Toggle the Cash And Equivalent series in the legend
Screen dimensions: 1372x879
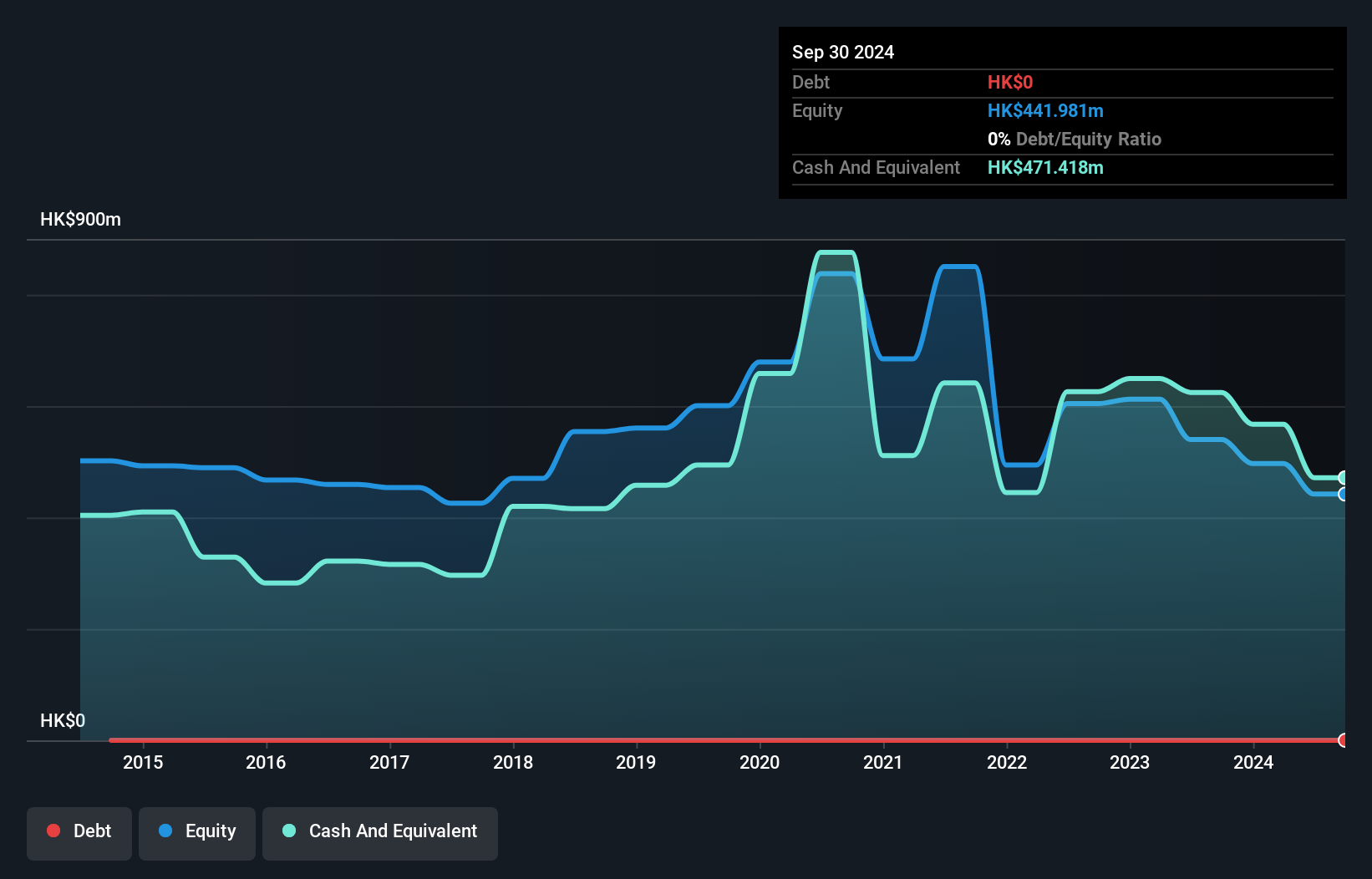[380, 833]
